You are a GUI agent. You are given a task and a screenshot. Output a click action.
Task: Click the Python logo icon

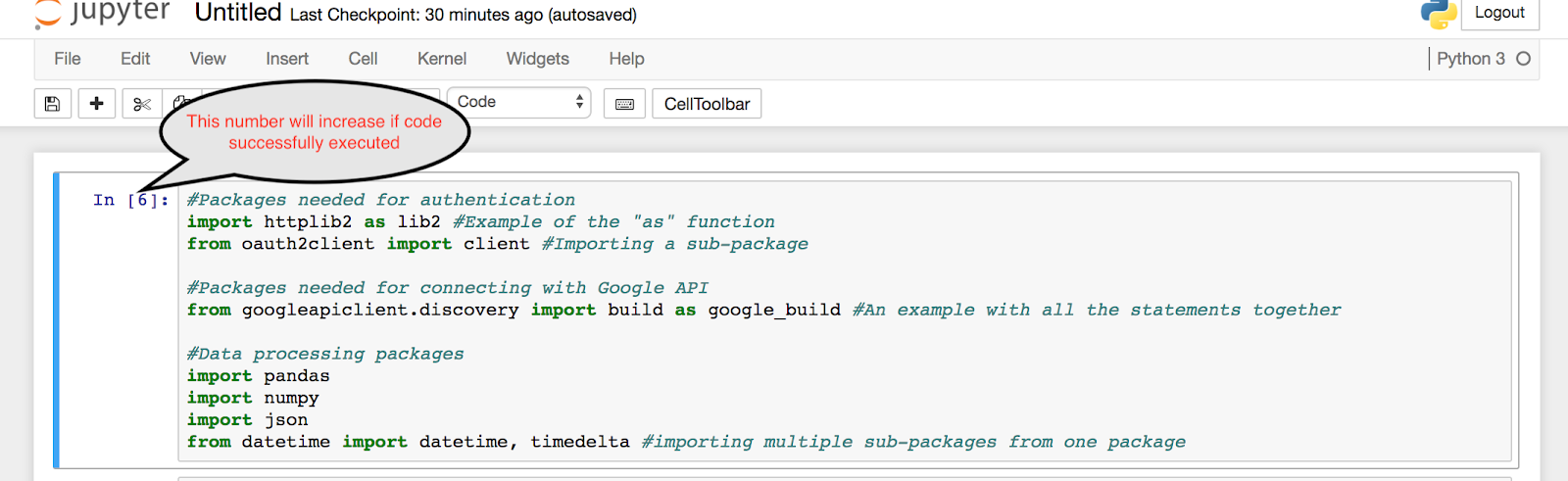pos(1439,14)
